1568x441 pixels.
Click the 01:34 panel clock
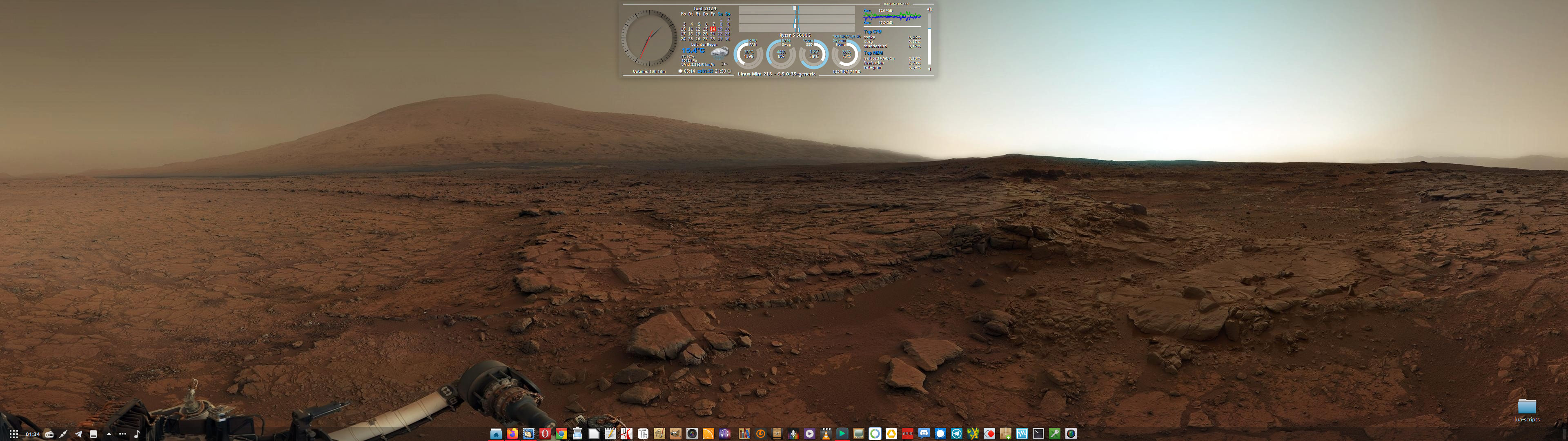33,434
